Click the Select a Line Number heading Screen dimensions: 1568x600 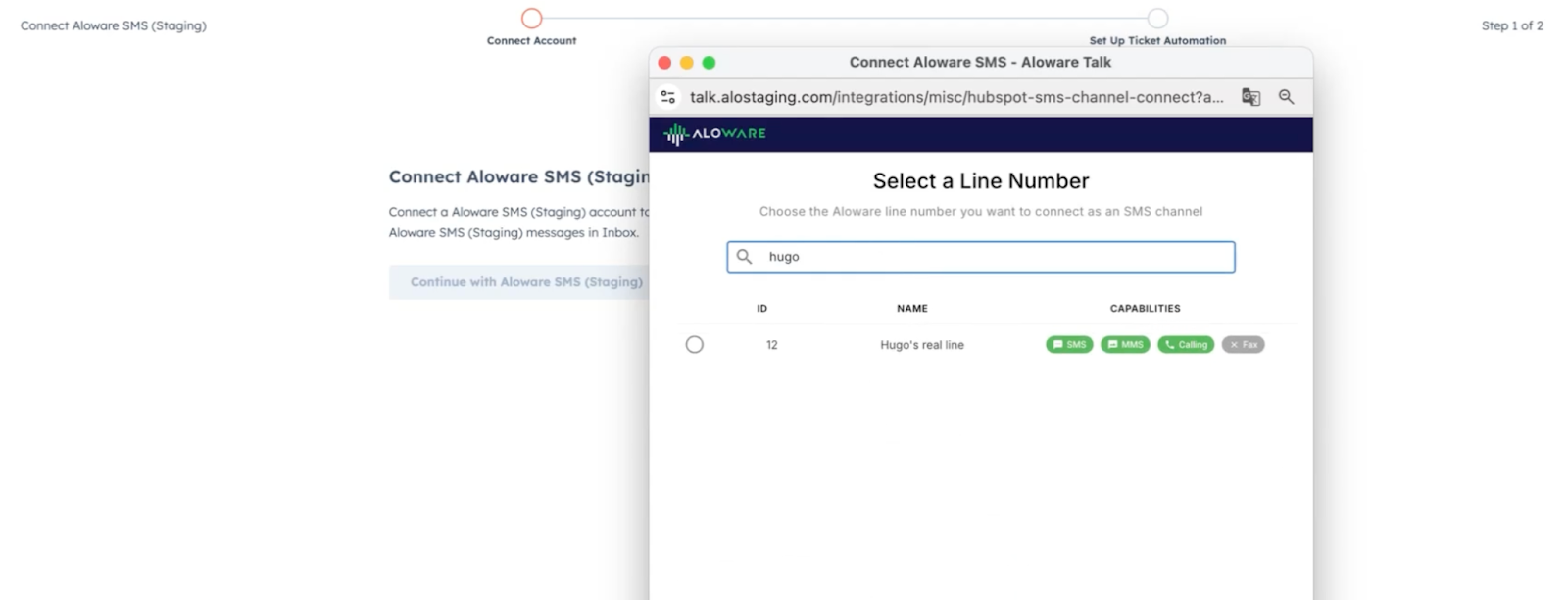click(980, 181)
